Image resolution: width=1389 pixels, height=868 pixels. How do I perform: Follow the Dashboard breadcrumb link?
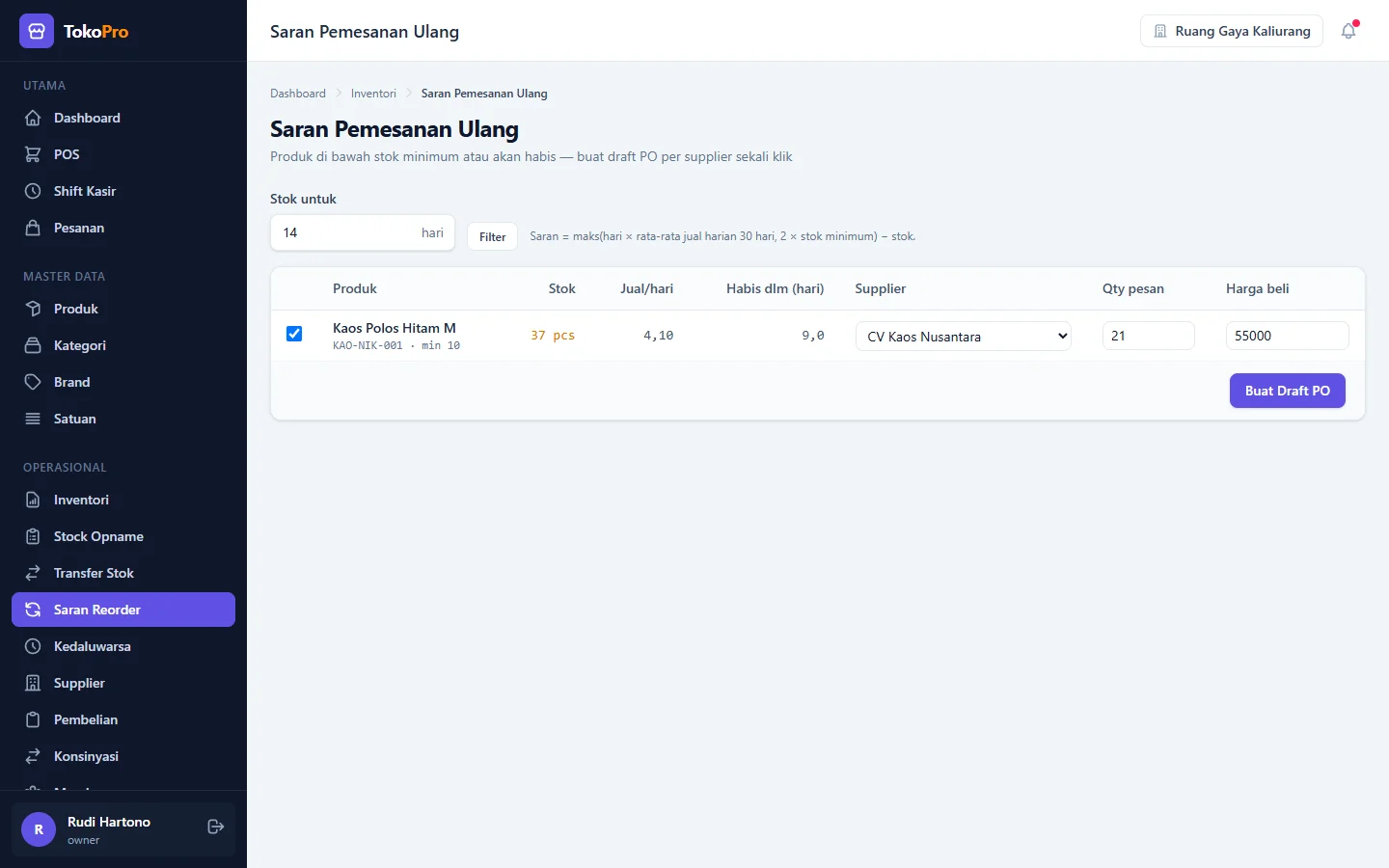tap(298, 94)
